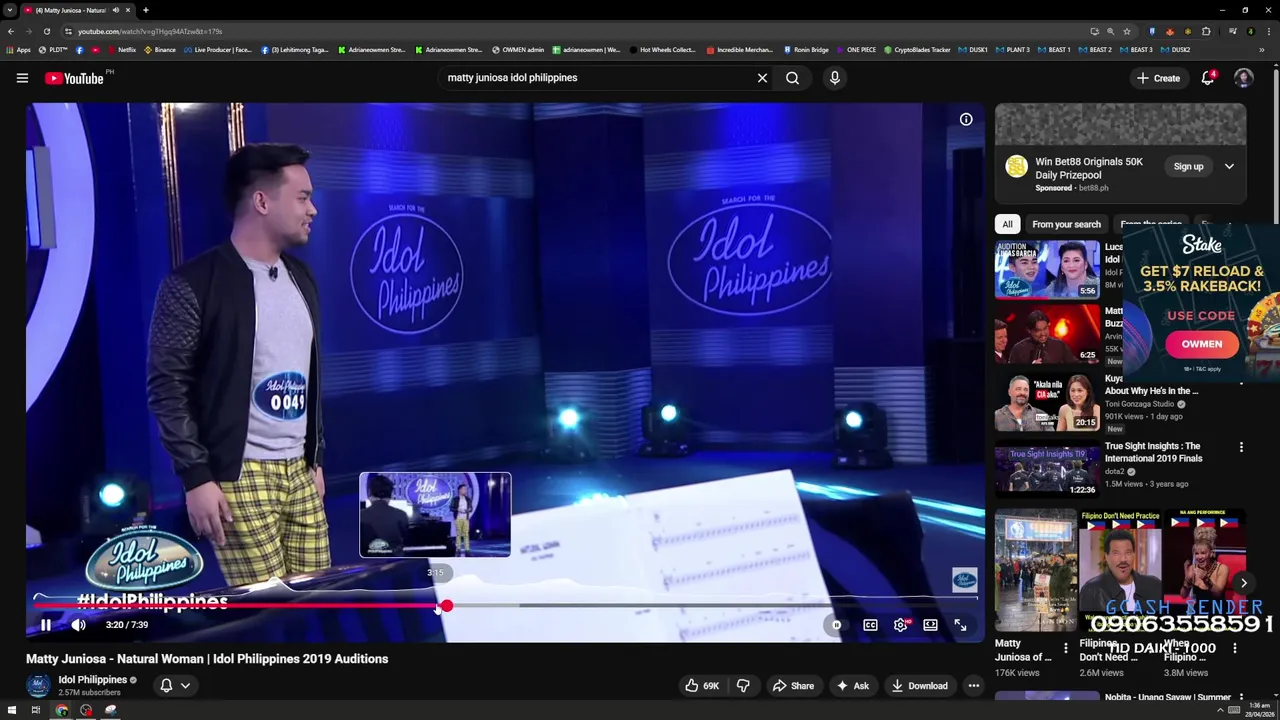Expand the Bet88 ad chevron
Viewport: 1280px width, 720px height.
(1229, 167)
